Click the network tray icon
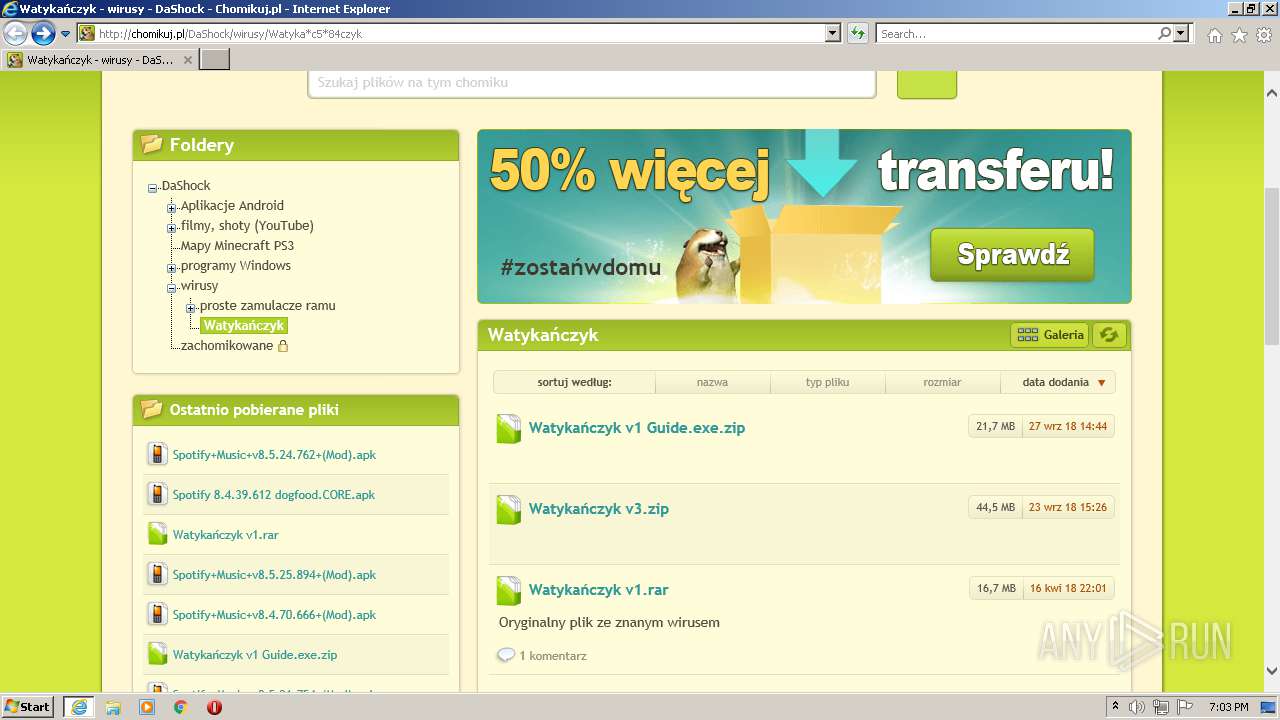This screenshot has height=720, width=1280. click(1161, 707)
